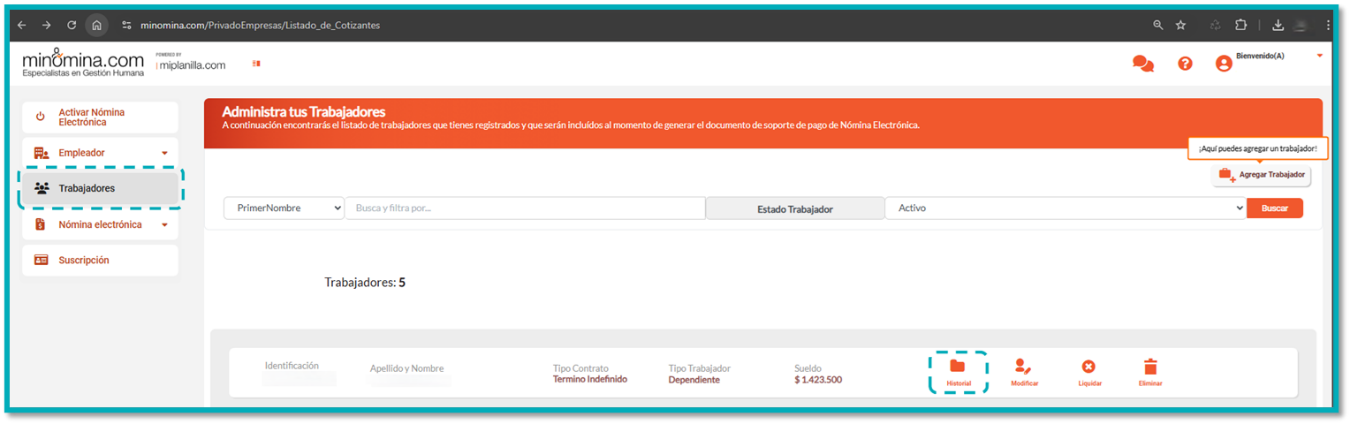Open browser extensions puzzle icon

[x=1241, y=25]
